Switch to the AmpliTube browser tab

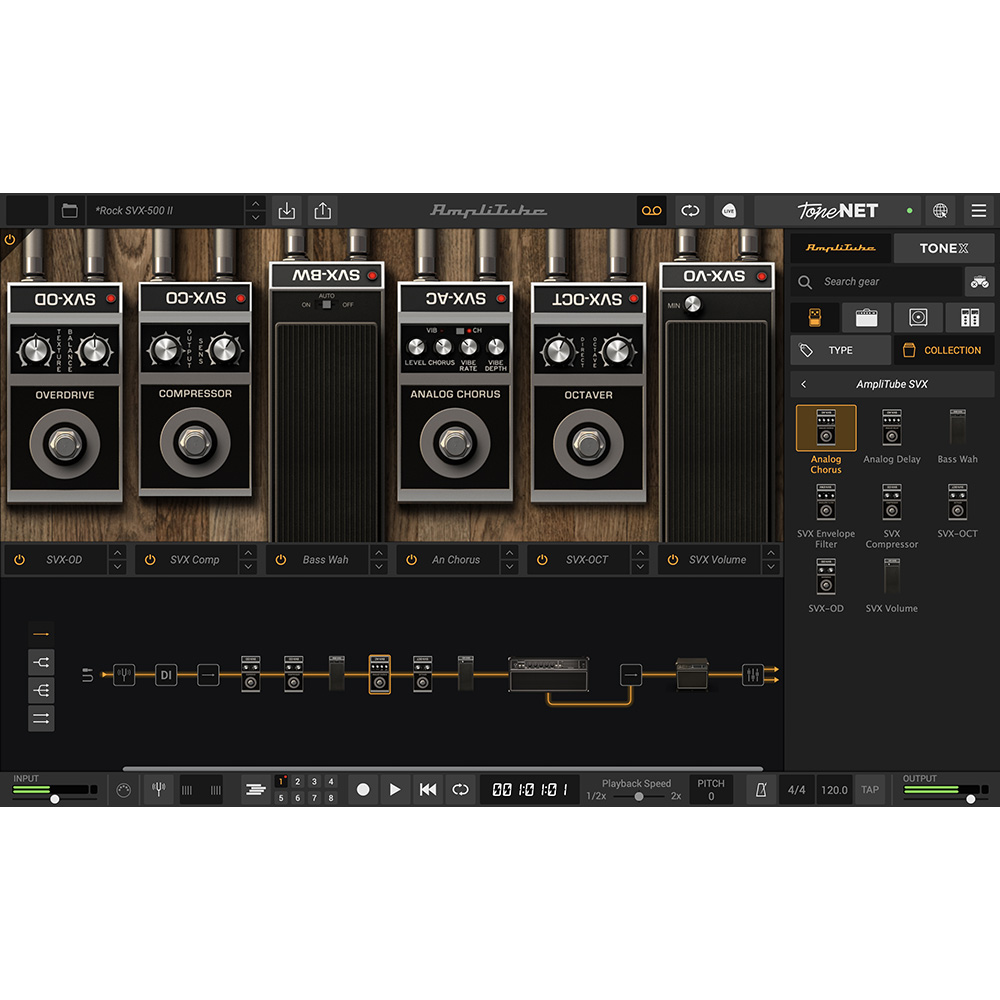[841, 248]
